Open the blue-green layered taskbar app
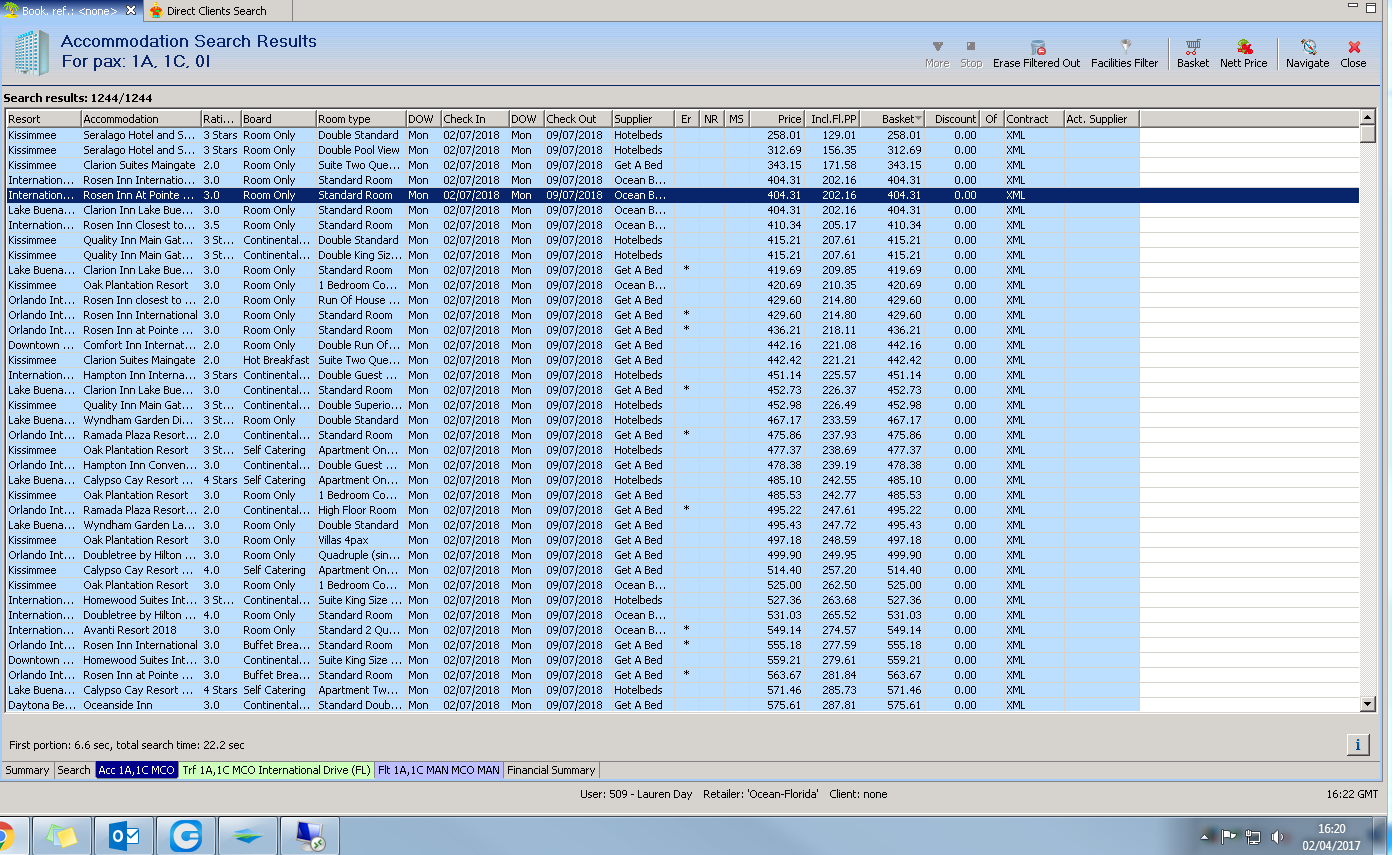The image size is (1392, 855). [248, 836]
